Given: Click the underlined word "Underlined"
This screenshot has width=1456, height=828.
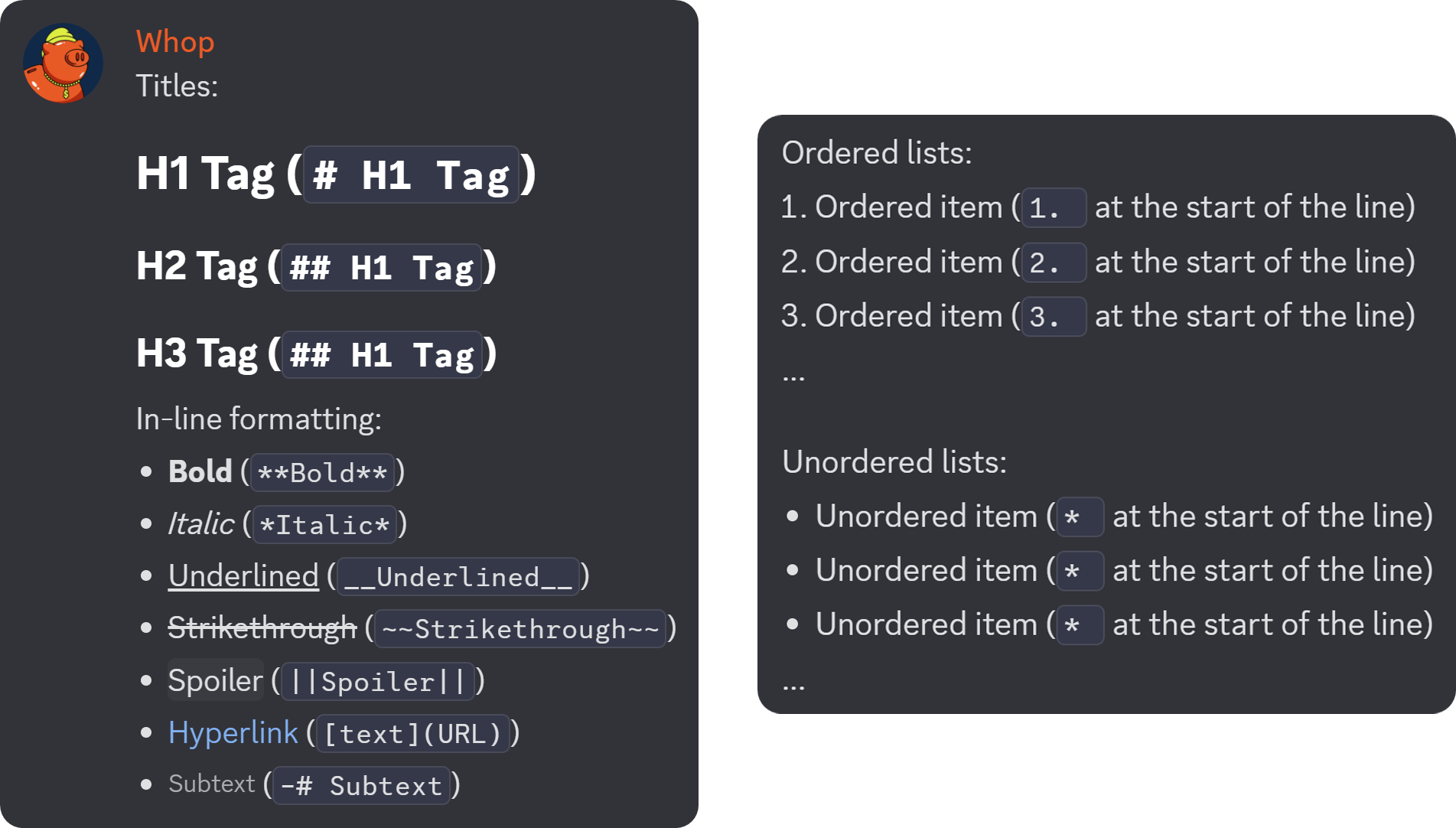Looking at the screenshot, I should (x=243, y=576).
